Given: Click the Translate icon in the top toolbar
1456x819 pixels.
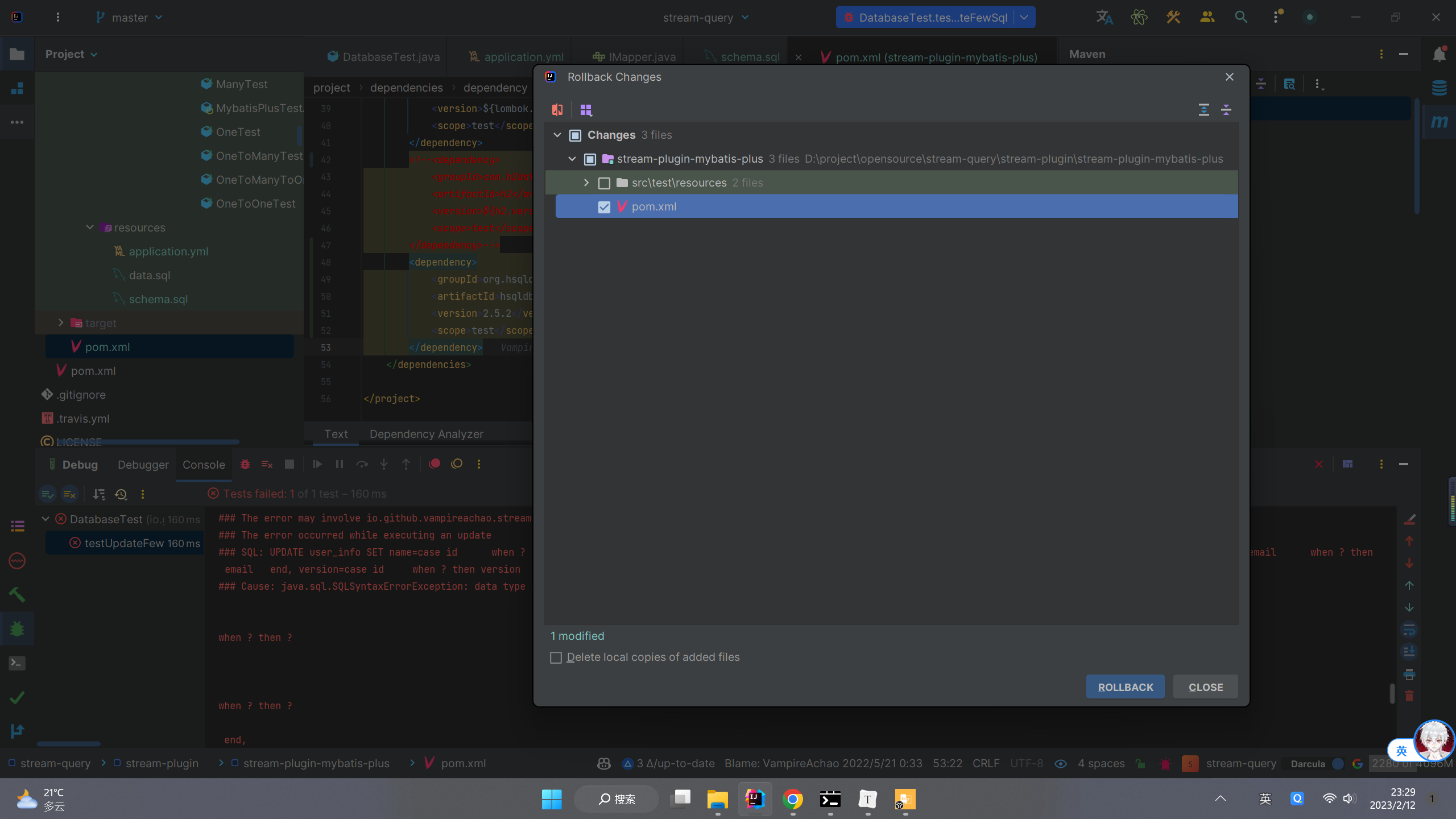Looking at the screenshot, I should (1104, 17).
